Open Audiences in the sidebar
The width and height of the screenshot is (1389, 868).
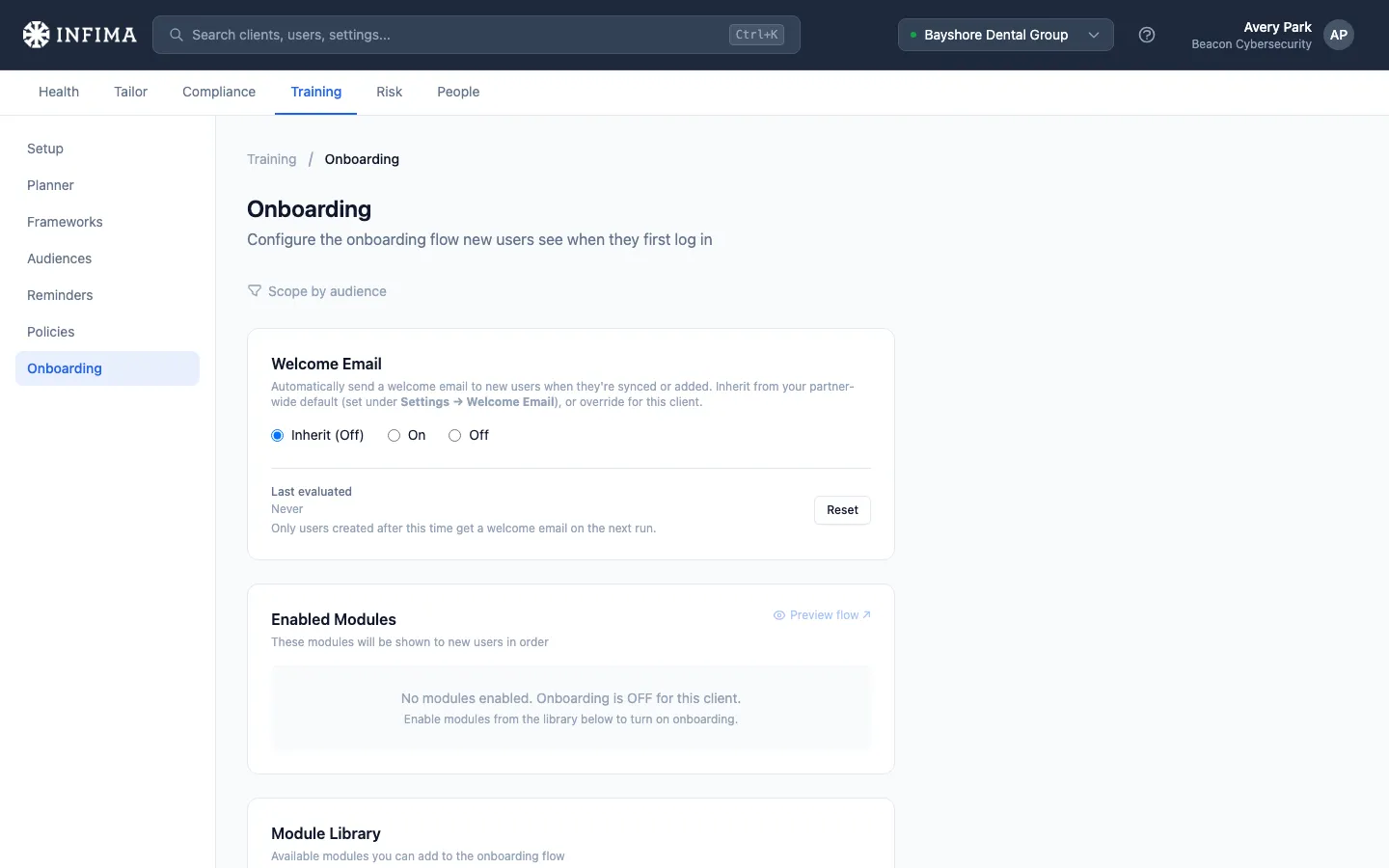coord(107,258)
